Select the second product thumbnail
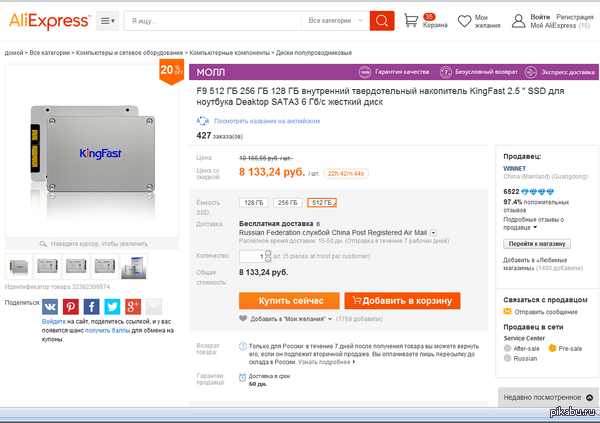This screenshot has height=423, width=600. [47, 266]
